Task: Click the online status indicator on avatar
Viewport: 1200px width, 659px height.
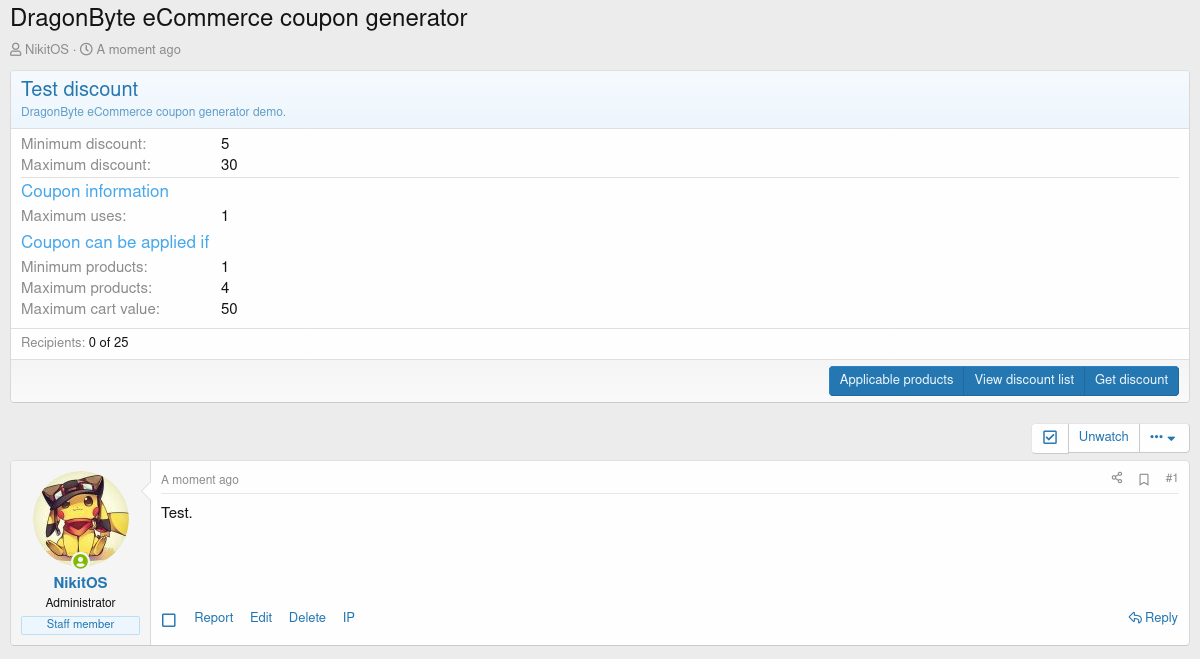Action: coord(80,561)
